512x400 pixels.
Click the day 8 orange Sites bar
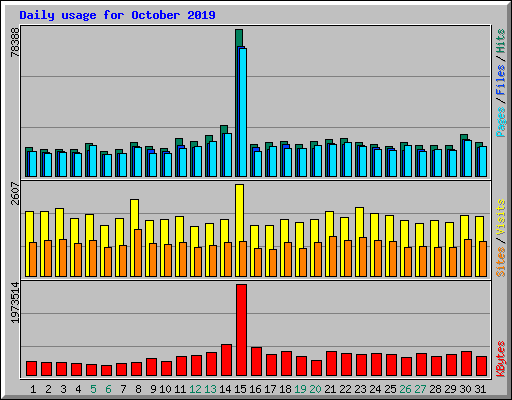[x=138, y=253]
